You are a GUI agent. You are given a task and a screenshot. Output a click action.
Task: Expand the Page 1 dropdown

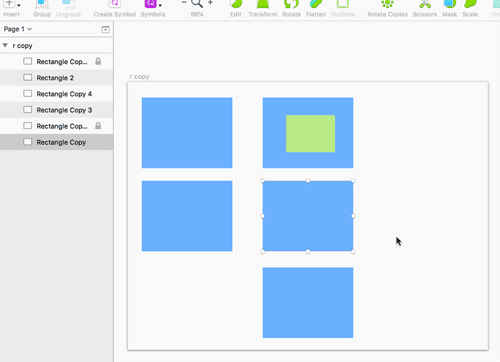pyautogui.click(x=17, y=29)
